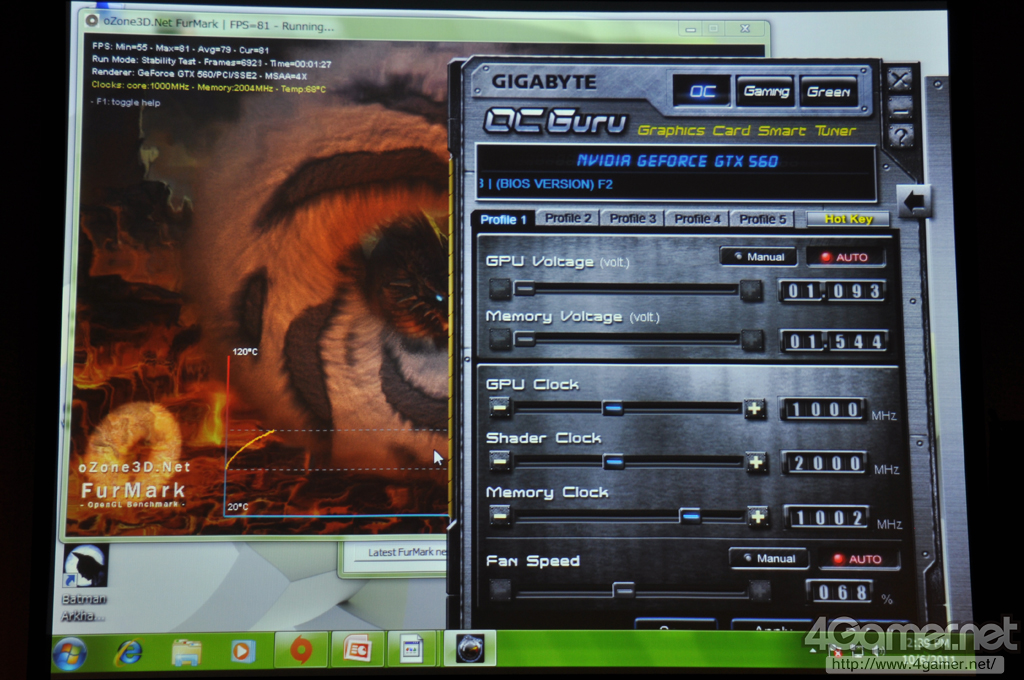Increase GPU Clock with plus button
This screenshot has width=1024, height=680.
coord(754,410)
